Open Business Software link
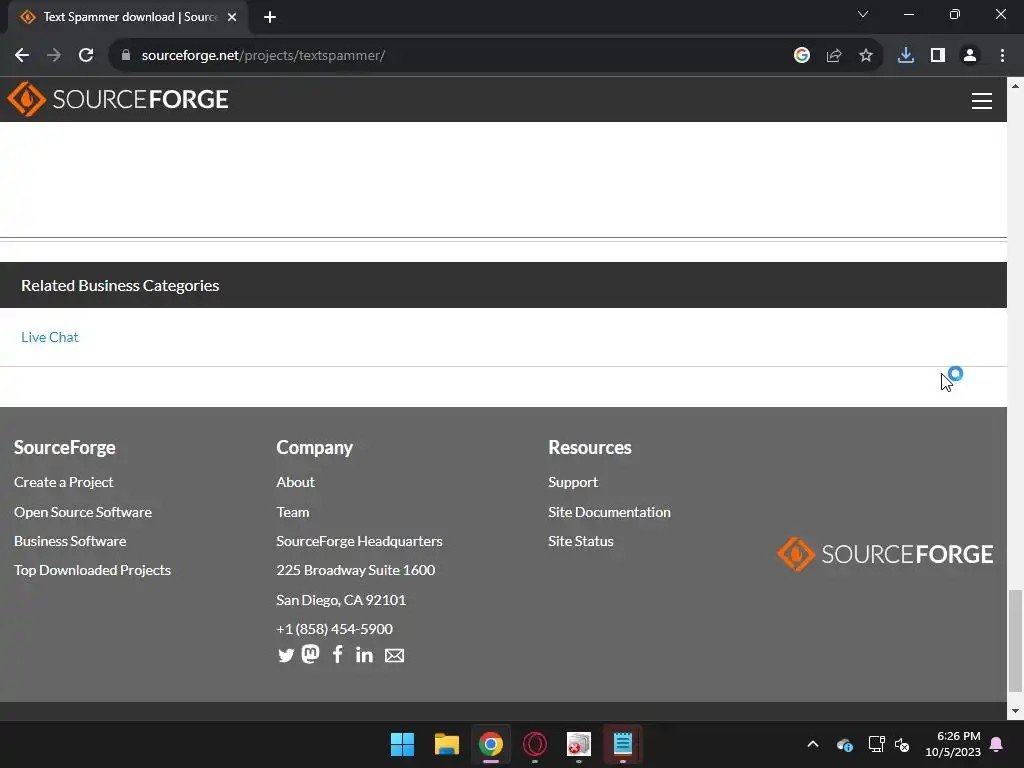The height and width of the screenshot is (768, 1024). (70, 541)
